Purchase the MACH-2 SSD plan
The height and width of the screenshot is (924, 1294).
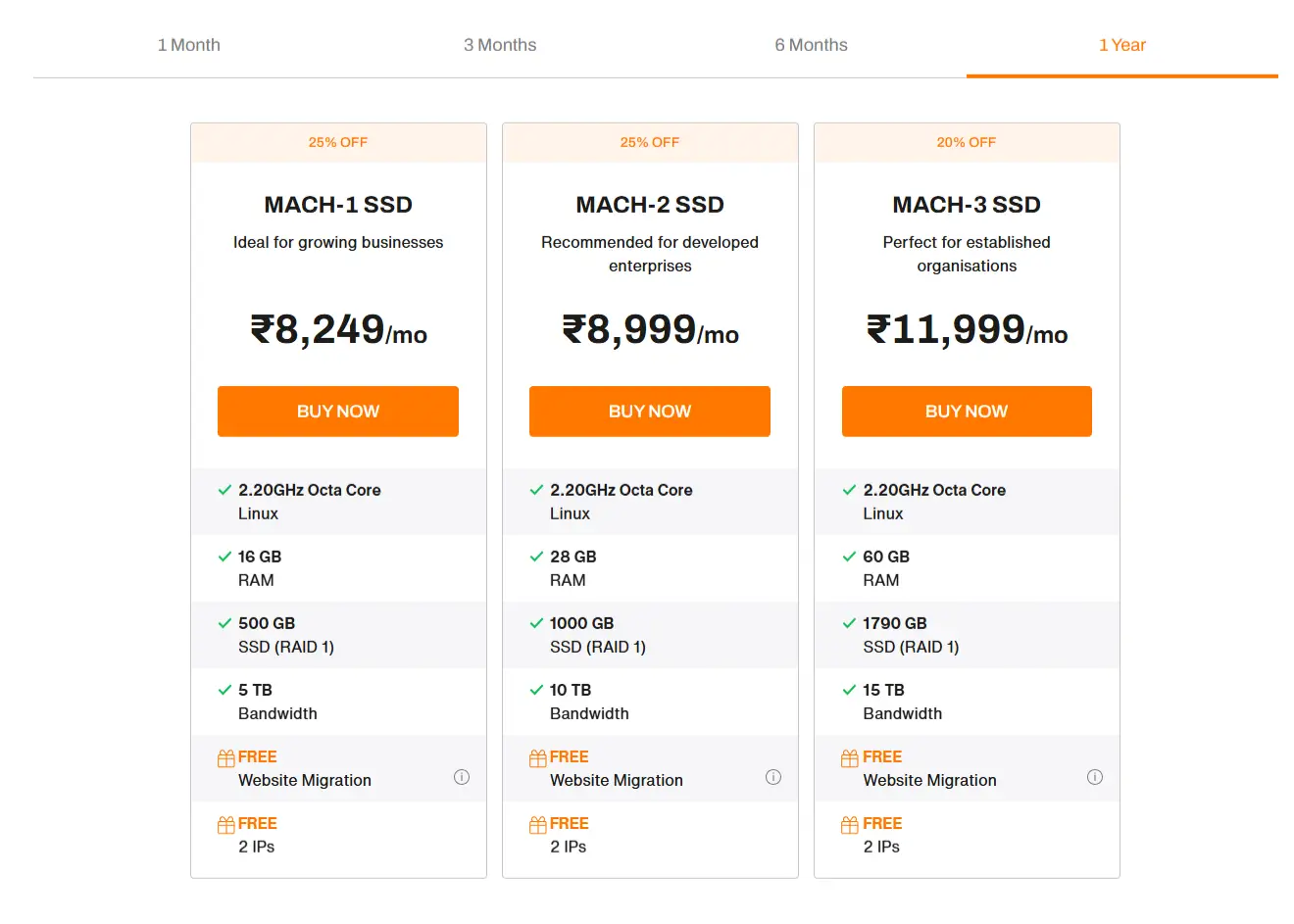tap(649, 412)
